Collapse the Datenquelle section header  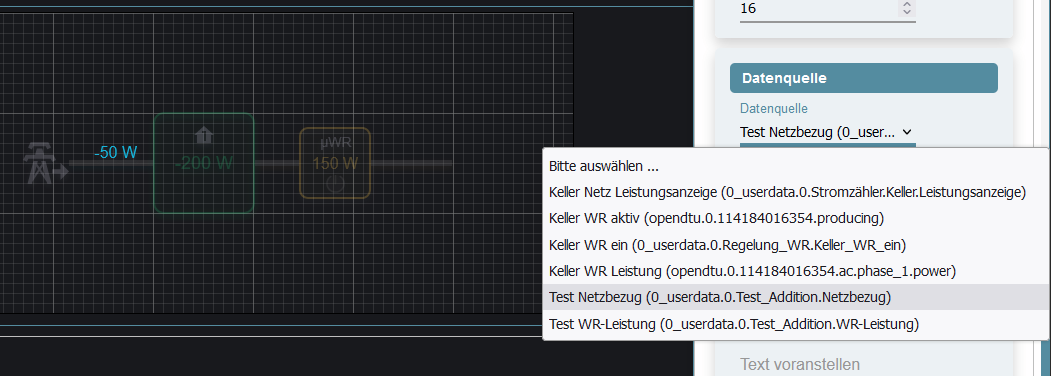click(863, 78)
